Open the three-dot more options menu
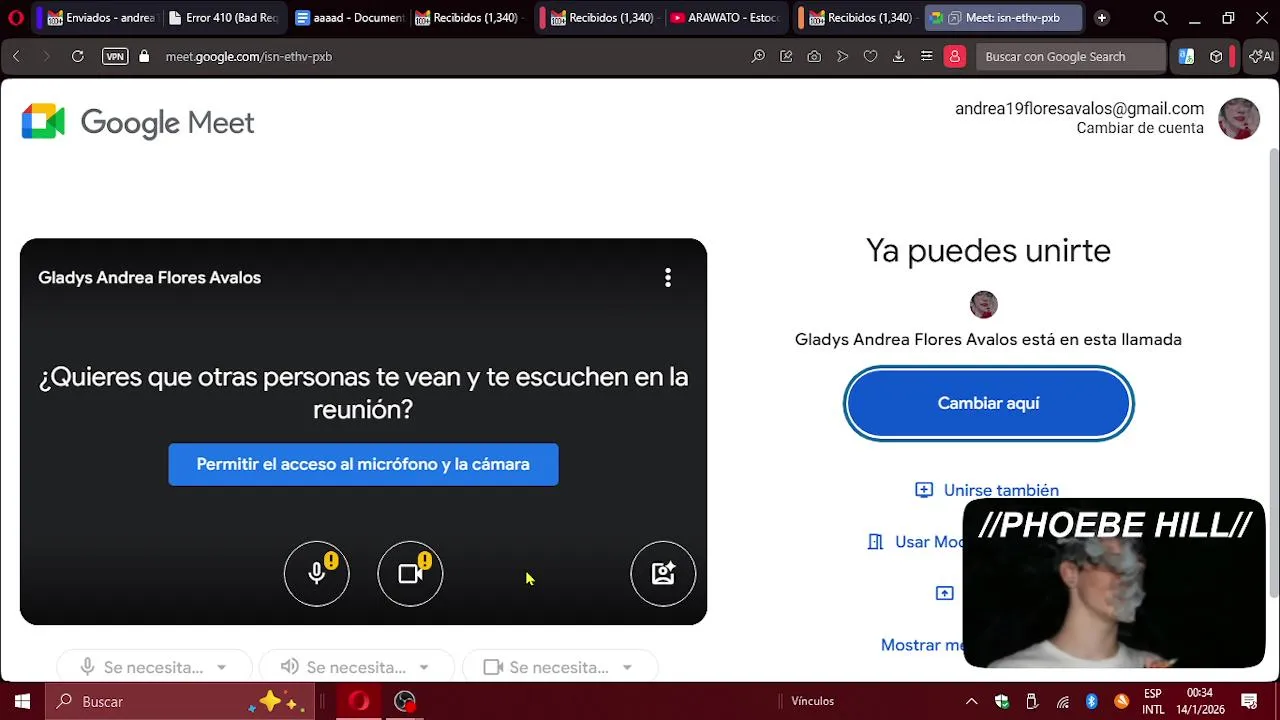This screenshot has width=1280, height=720. [668, 278]
